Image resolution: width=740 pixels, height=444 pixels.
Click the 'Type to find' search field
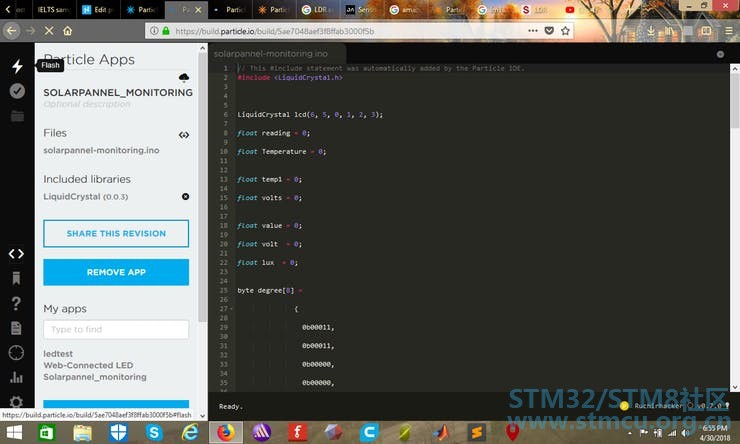pyautogui.click(x=116, y=329)
